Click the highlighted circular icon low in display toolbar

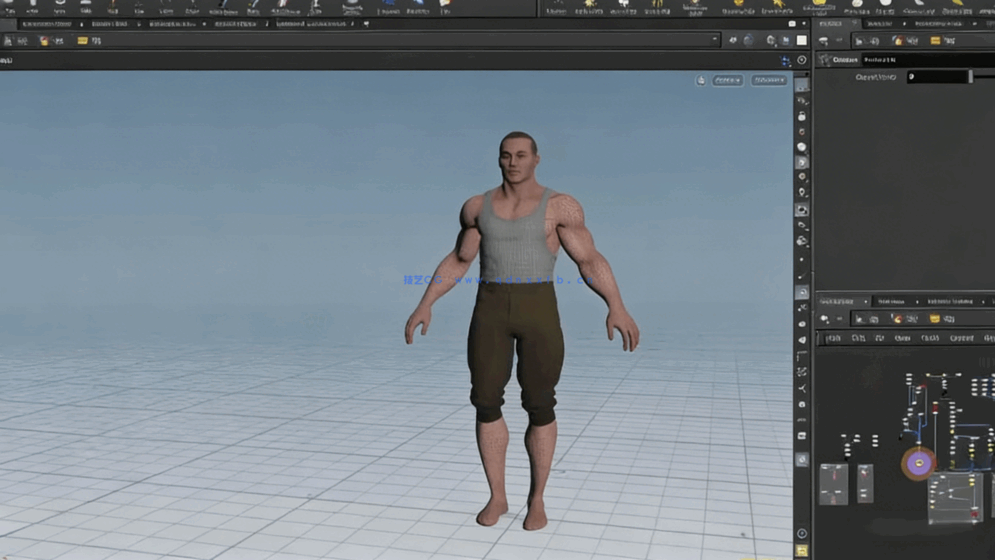(x=802, y=459)
